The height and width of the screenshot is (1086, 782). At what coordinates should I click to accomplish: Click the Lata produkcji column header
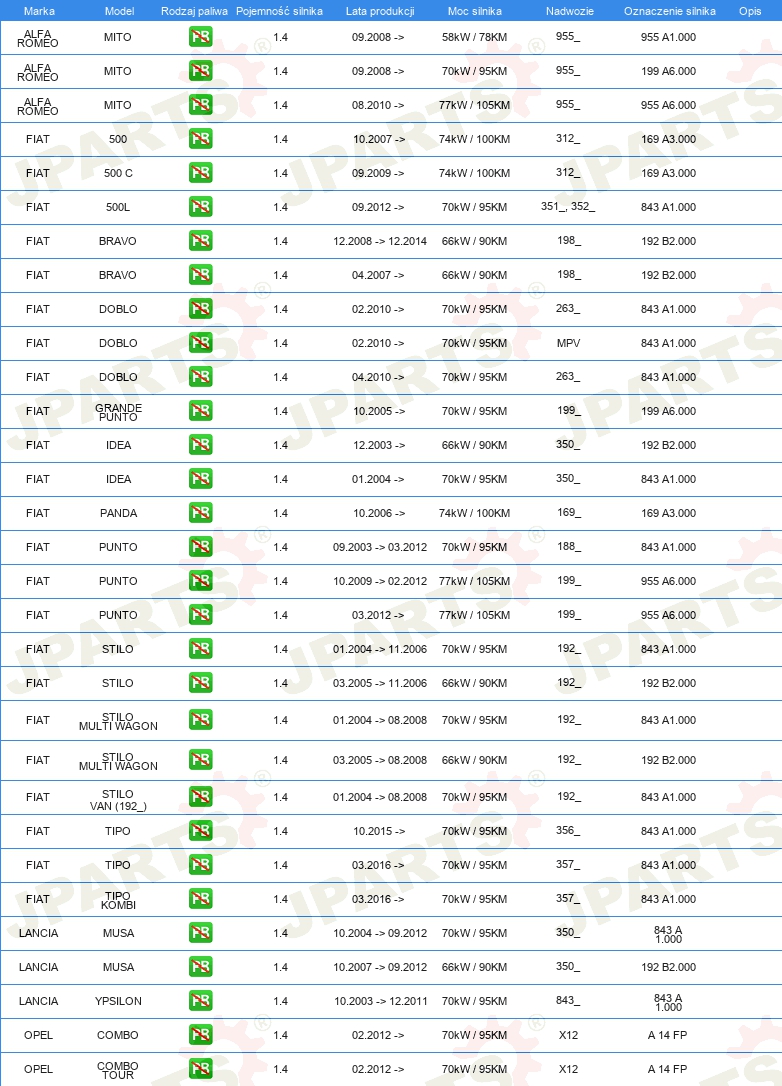(380, 11)
